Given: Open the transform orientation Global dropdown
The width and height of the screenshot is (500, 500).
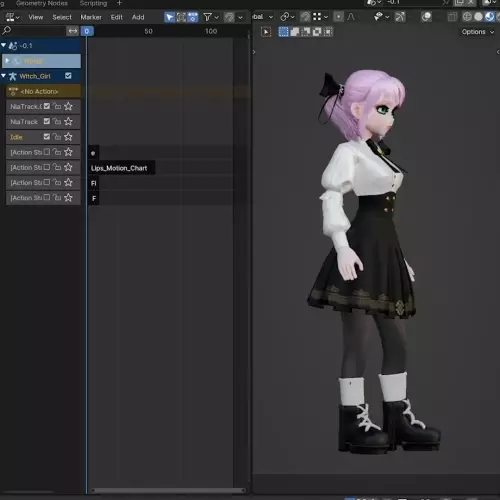Looking at the screenshot, I should coord(263,17).
